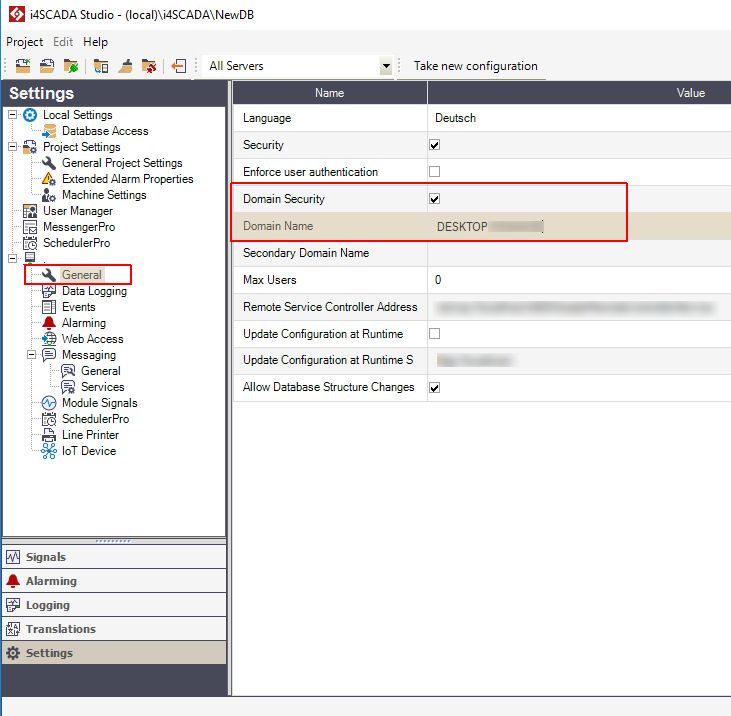The height and width of the screenshot is (716, 731).
Task: Click the User Manager icon
Action: tap(30, 211)
